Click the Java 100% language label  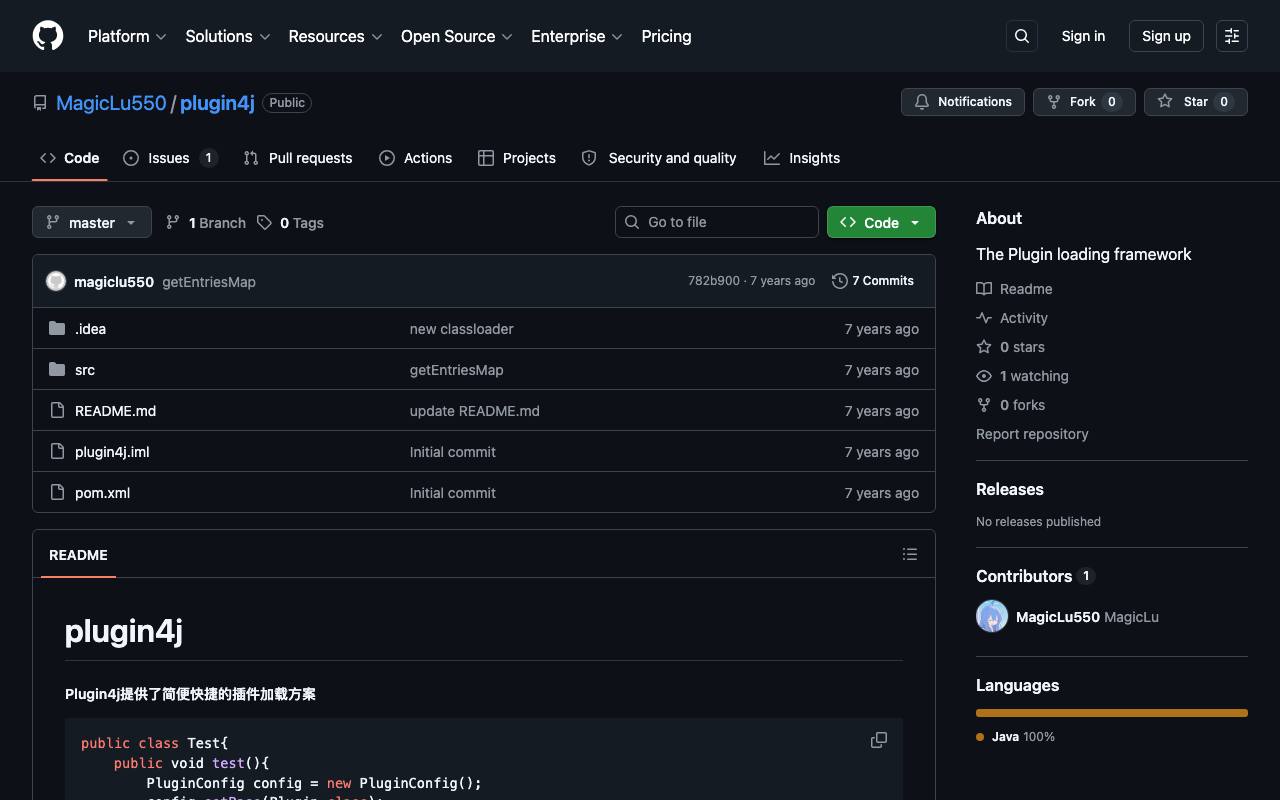point(1016,737)
